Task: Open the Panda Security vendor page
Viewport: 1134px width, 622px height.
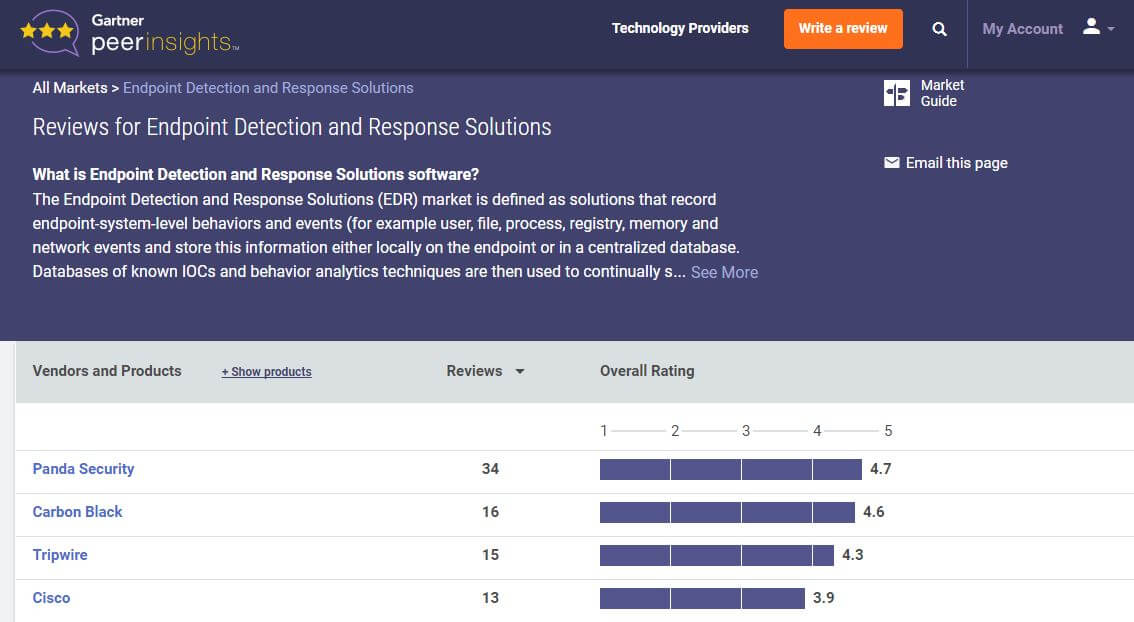Action: pos(83,469)
